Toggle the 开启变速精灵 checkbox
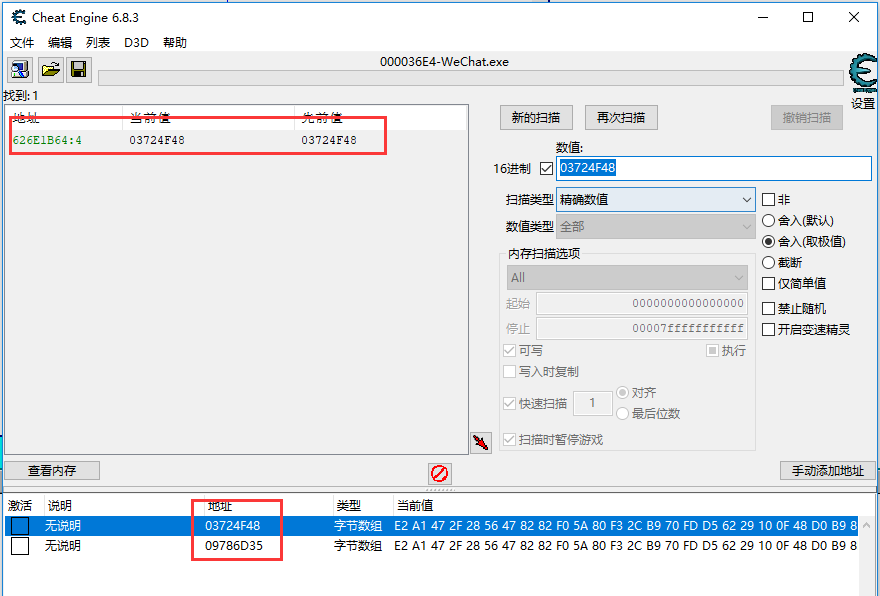 [x=768, y=330]
